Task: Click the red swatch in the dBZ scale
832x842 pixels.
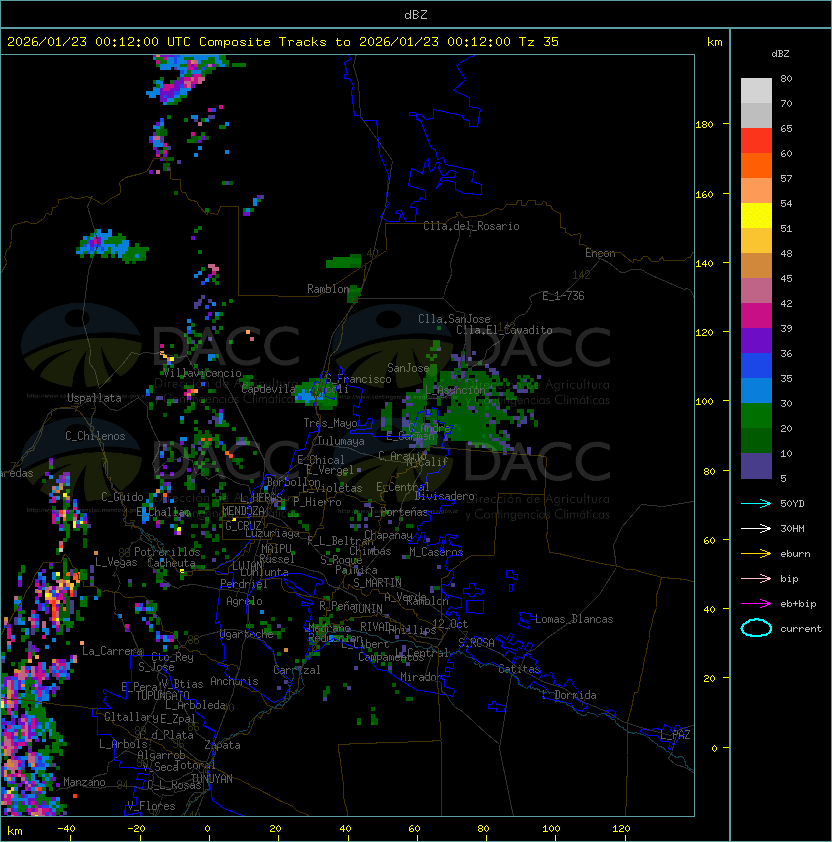Action: [x=756, y=141]
